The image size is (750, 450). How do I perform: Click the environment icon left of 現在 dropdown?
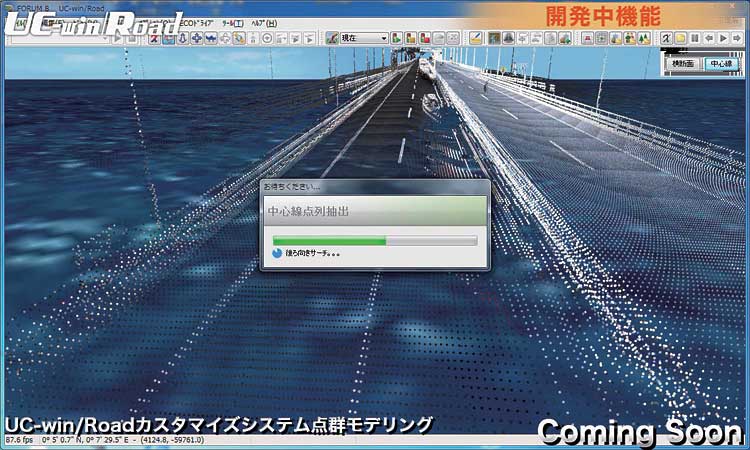(332, 38)
